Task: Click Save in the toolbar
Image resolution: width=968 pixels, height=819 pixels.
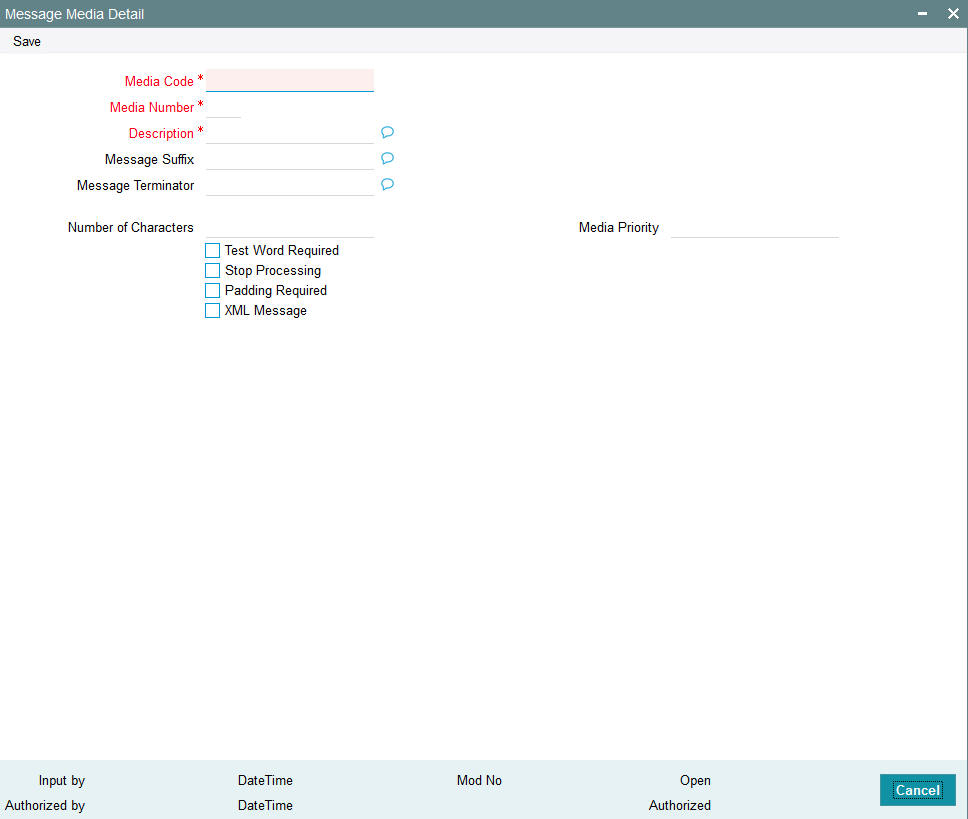Action: [x=27, y=41]
